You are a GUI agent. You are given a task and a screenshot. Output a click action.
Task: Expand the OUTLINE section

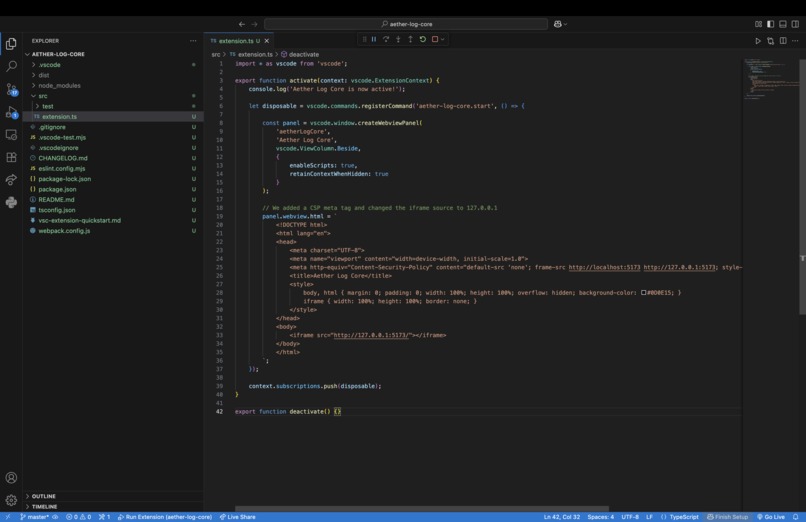click(44, 496)
